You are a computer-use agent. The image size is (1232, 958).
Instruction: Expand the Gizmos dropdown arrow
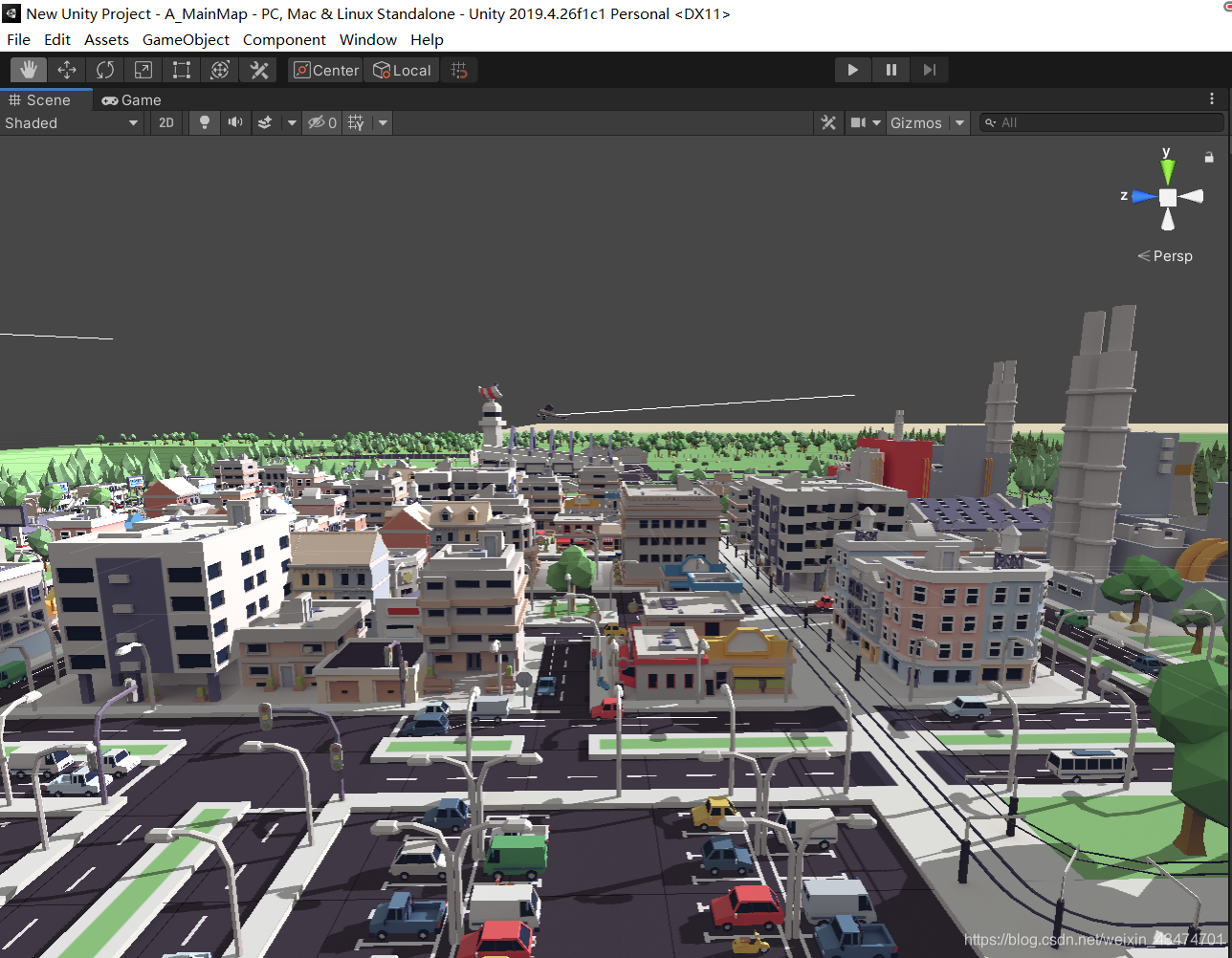pyautogui.click(x=959, y=122)
